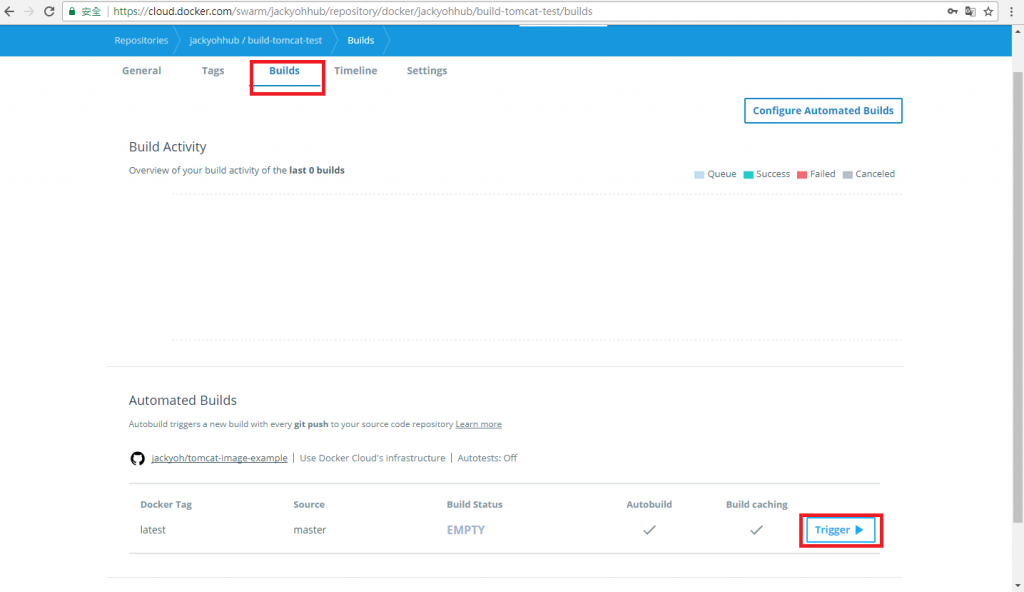The width and height of the screenshot is (1024, 592).
Task: Open the General tab
Action: point(142,71)
